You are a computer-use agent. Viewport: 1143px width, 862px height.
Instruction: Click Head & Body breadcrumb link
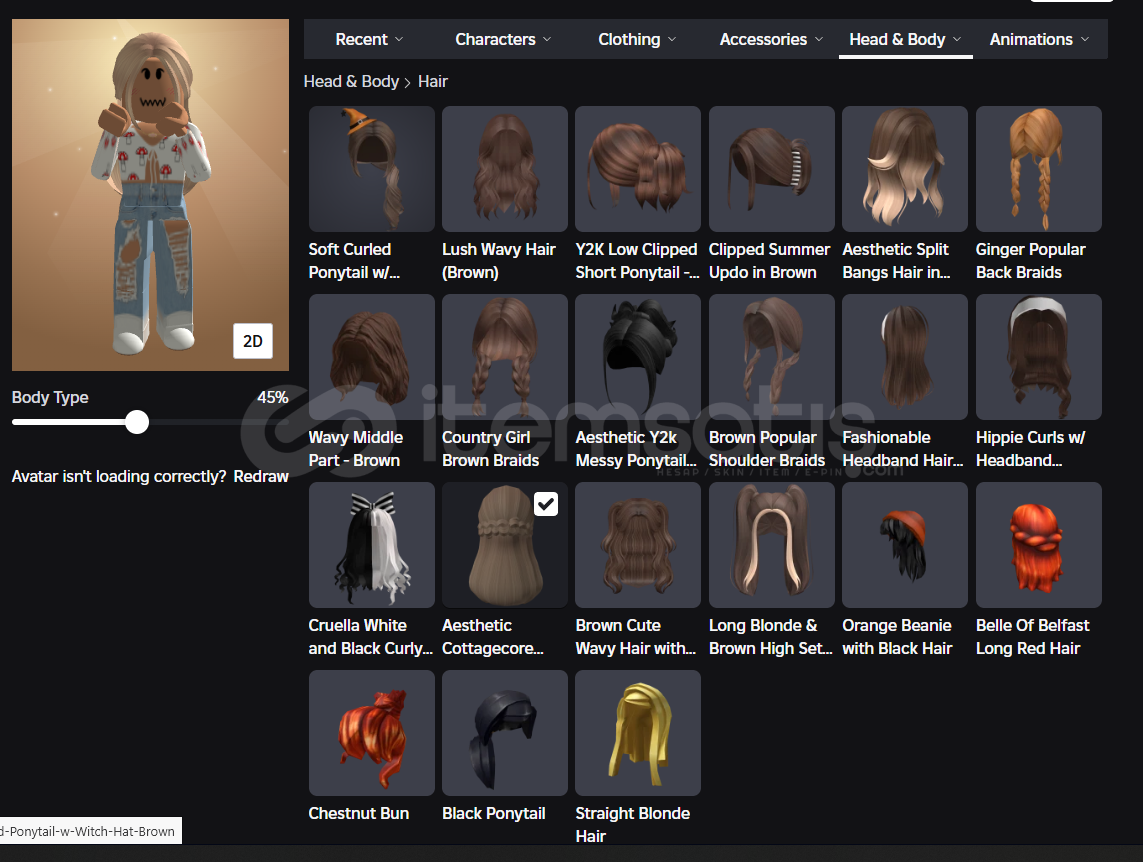click(351, 82)
